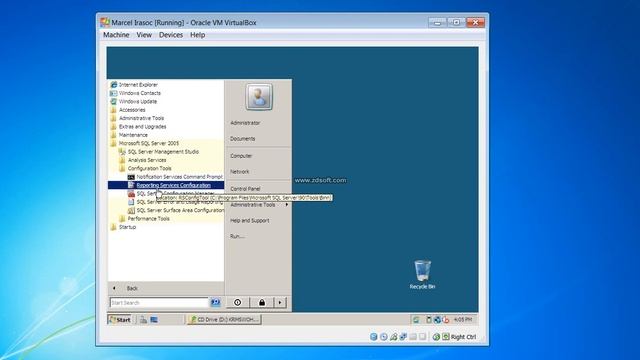Lock the computer with the padlock button

(x=262, y=302)
